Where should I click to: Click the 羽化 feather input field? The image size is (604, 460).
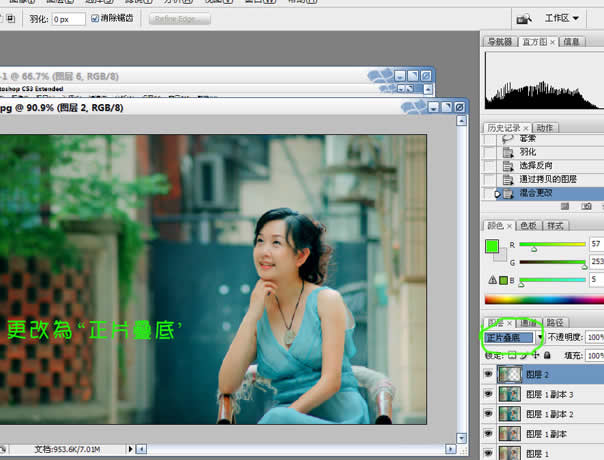coord(69,19)
